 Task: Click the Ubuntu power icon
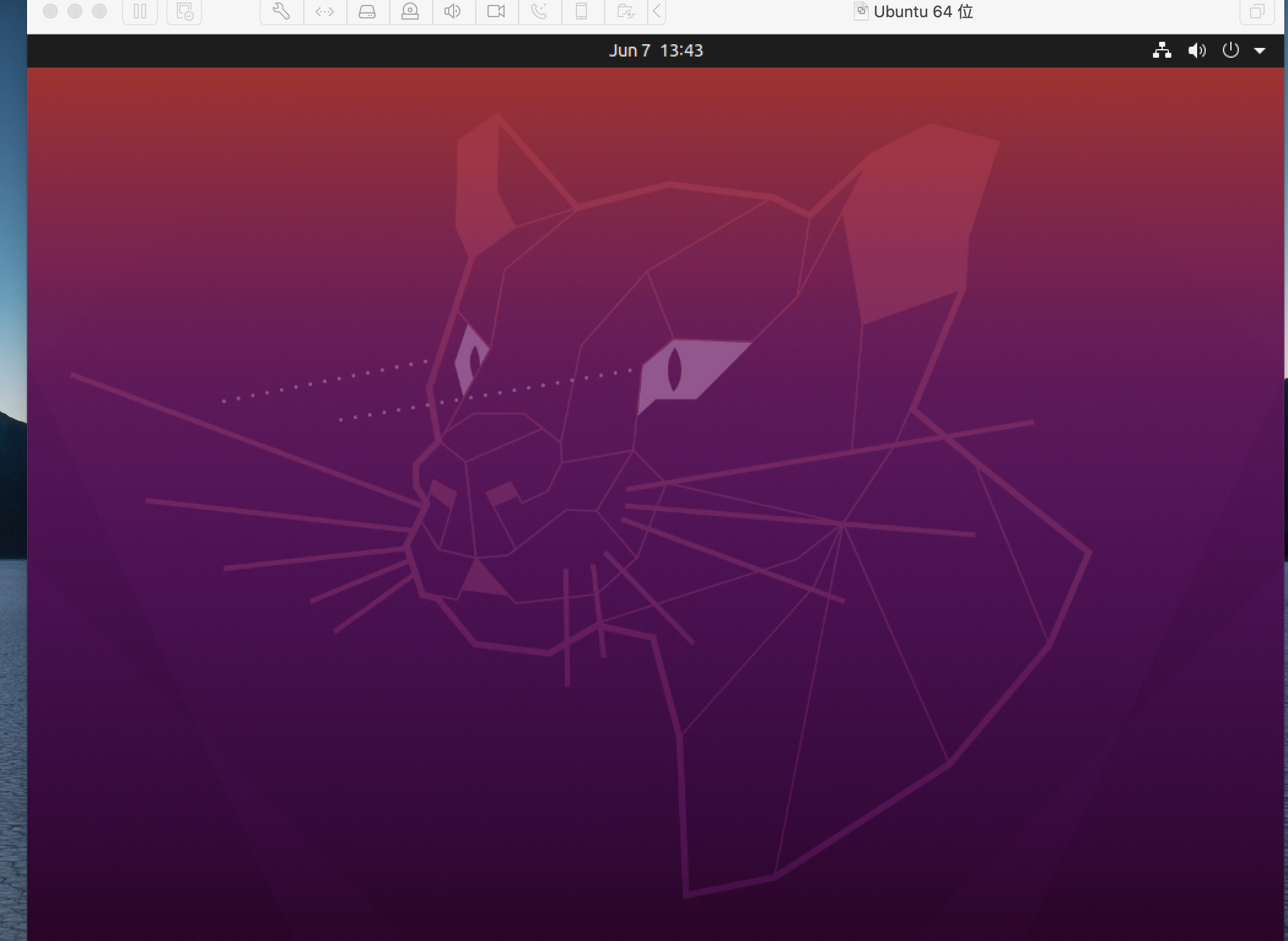click(x=1230, y=50)
